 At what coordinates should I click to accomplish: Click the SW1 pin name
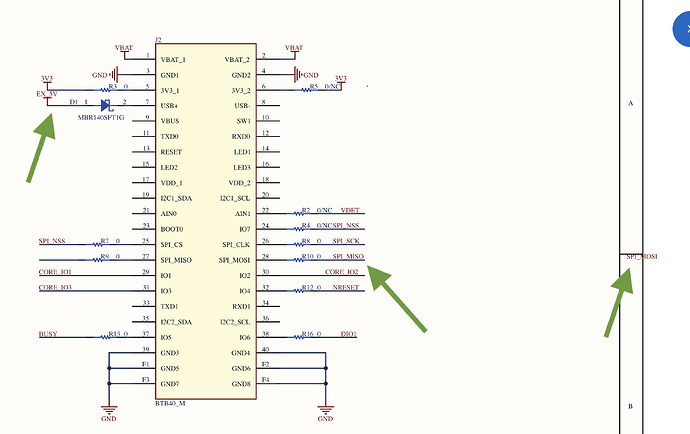[x=243, y=121]
